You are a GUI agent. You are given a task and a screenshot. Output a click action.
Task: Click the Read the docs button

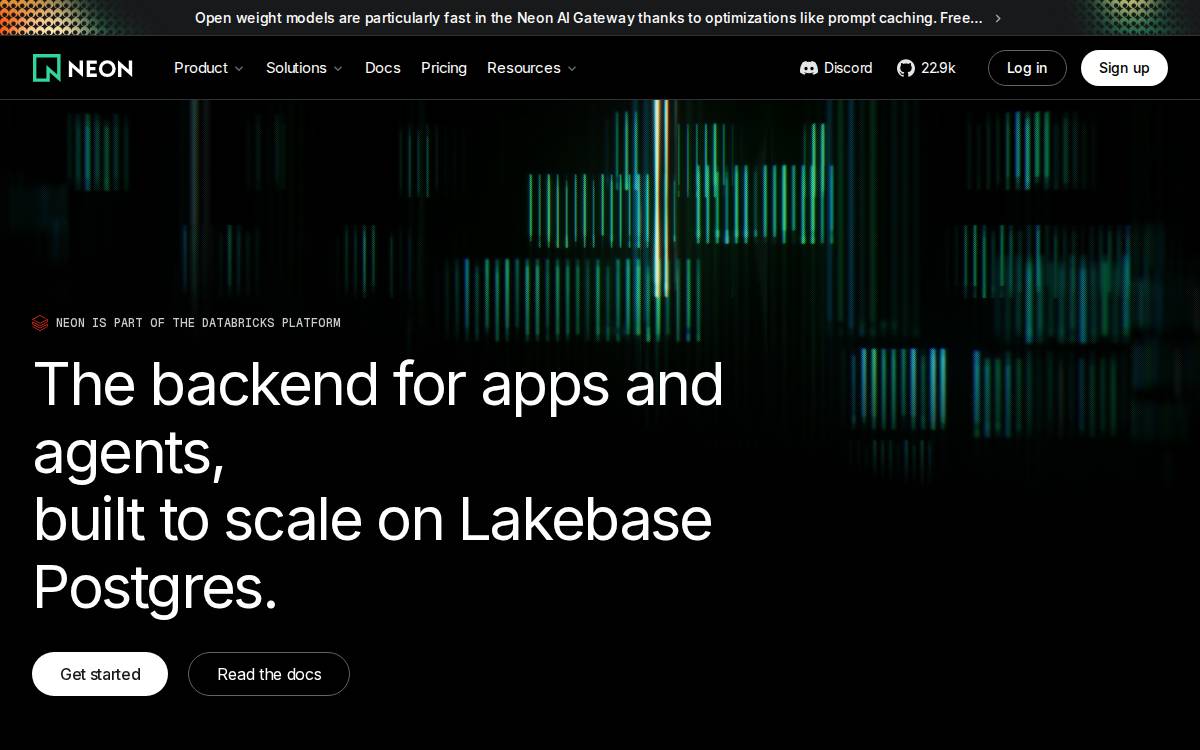point(269,674)
